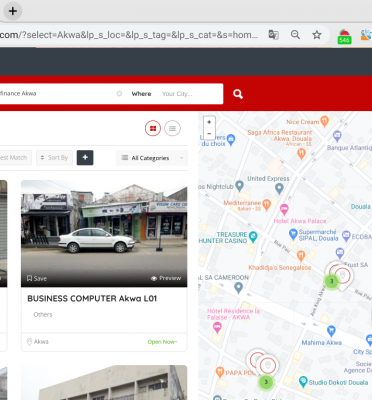Click the Banque Atlantique map pin
The height and width of the screenshot is (400, 372).
coord(337,136)
